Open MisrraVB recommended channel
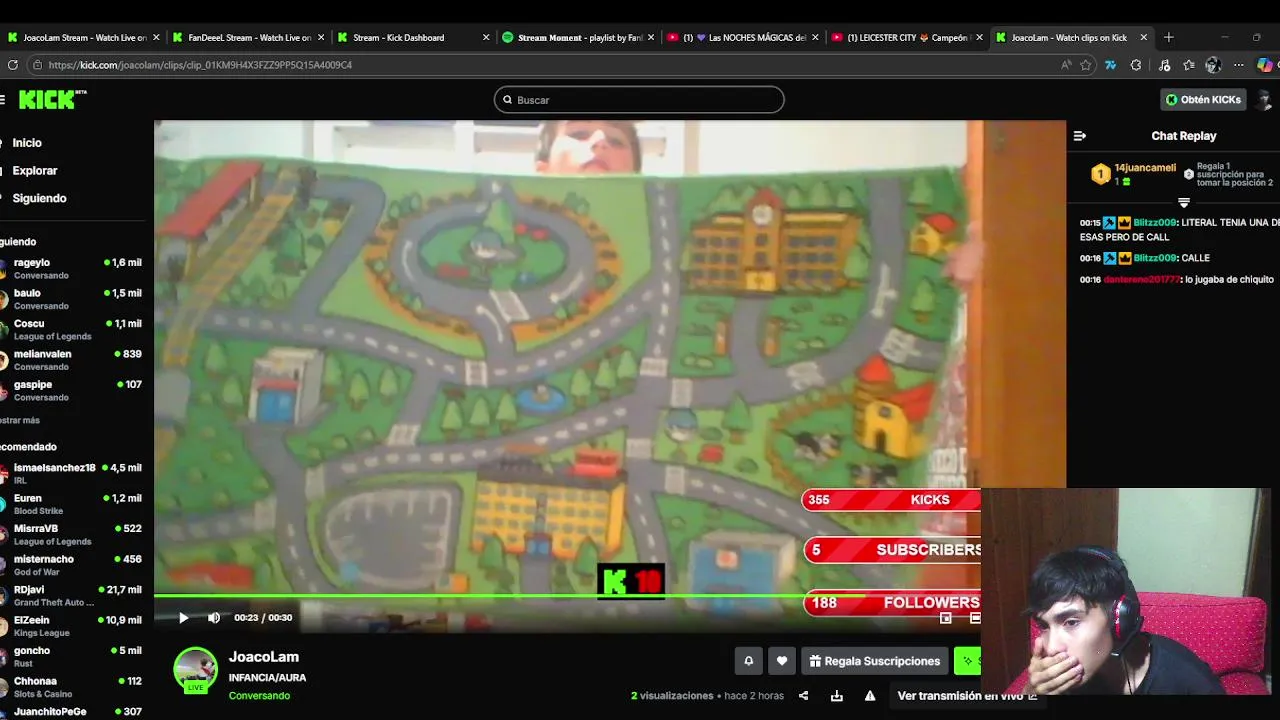The image size is (1280, 720). tap(72, 534)
